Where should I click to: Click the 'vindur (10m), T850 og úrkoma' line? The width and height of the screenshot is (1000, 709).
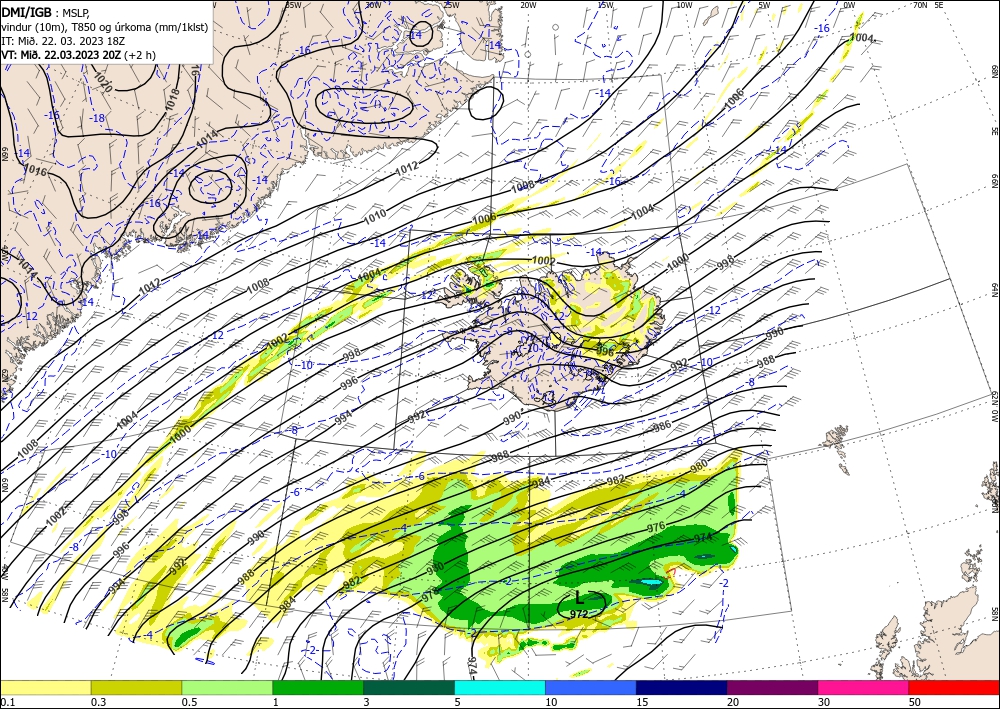coord(105,27)
